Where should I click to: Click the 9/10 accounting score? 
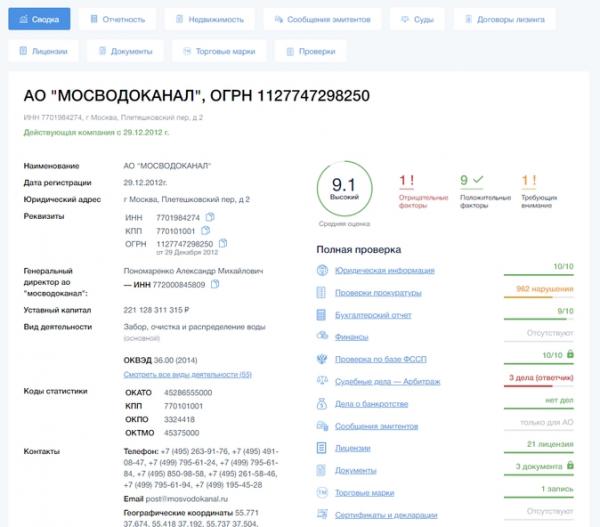click(x=565, y=311)
